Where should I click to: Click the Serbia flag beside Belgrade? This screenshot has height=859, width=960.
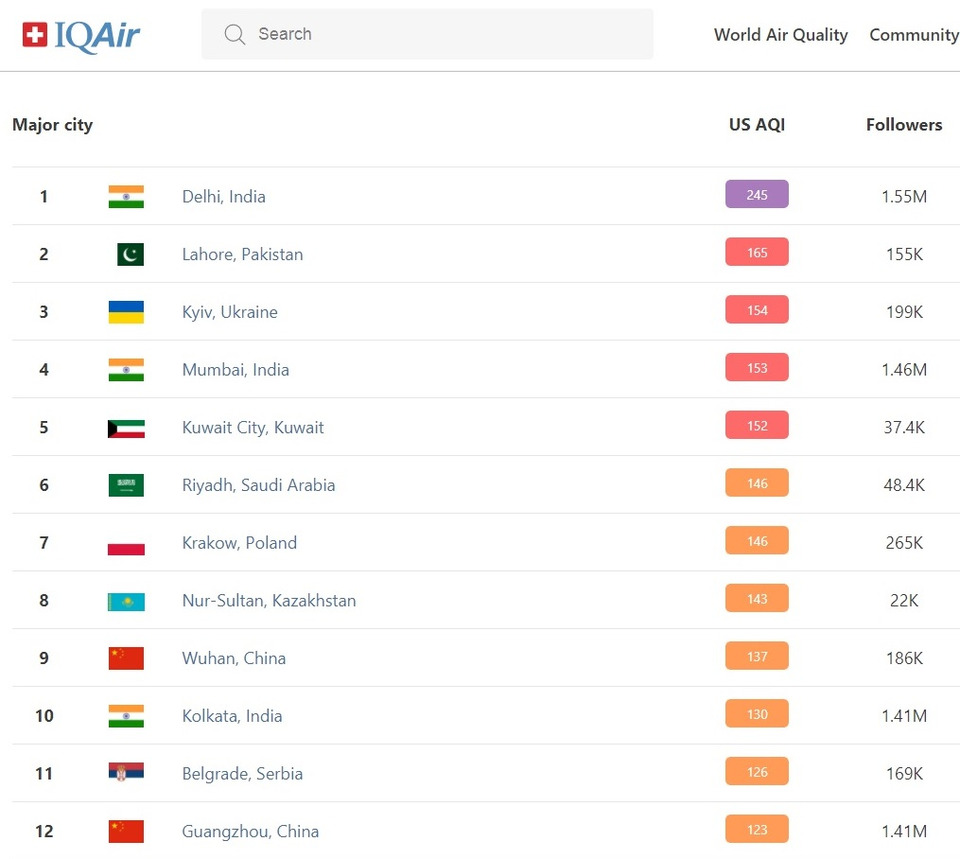pyautogui.click(x=126, y=774)
